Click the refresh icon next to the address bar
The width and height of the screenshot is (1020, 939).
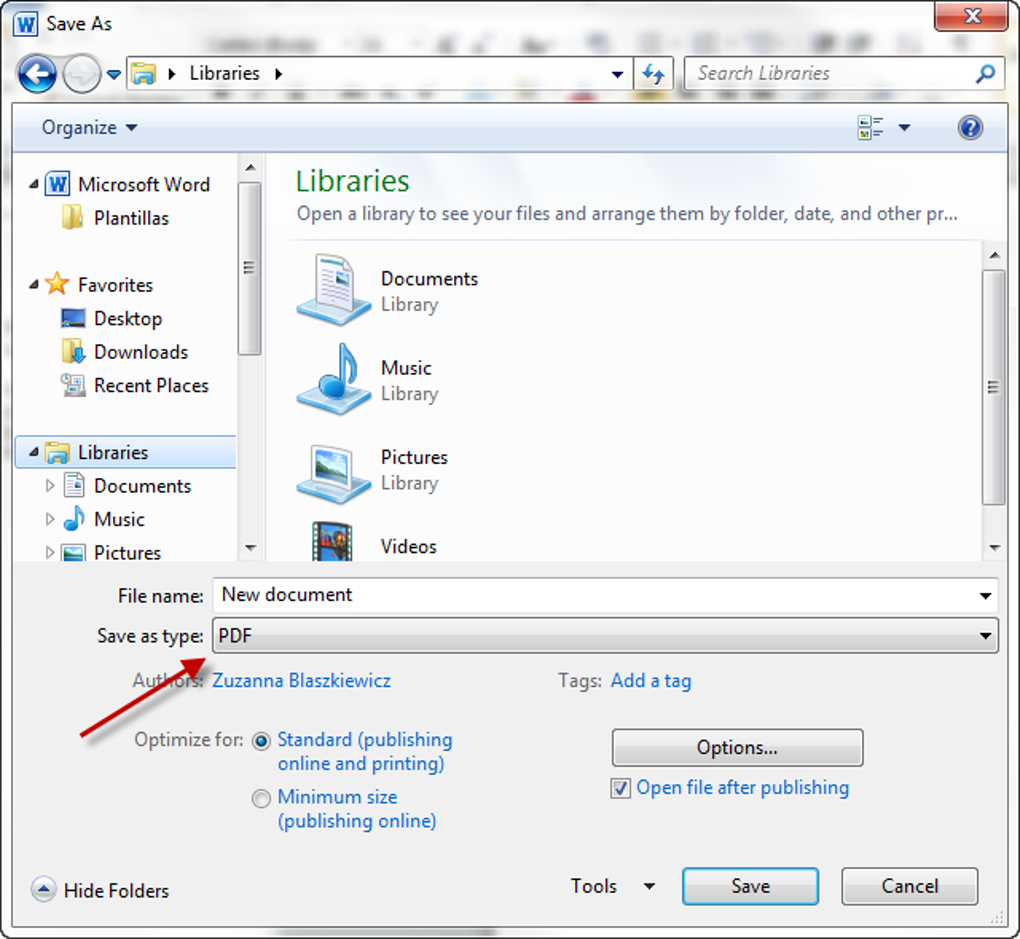pyautogui.click(x=653, y=73)
